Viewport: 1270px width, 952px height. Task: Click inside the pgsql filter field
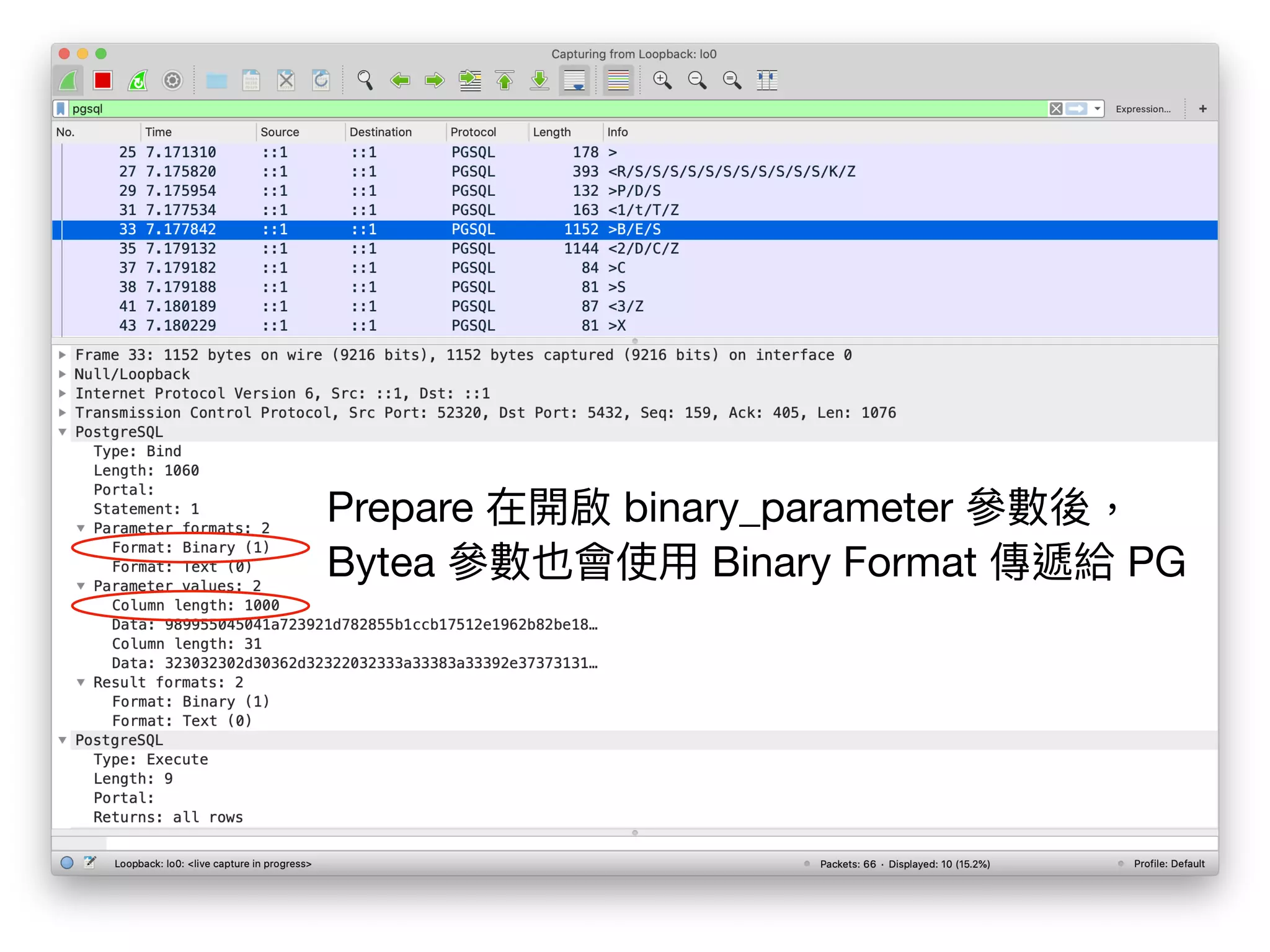coord(557,109)
